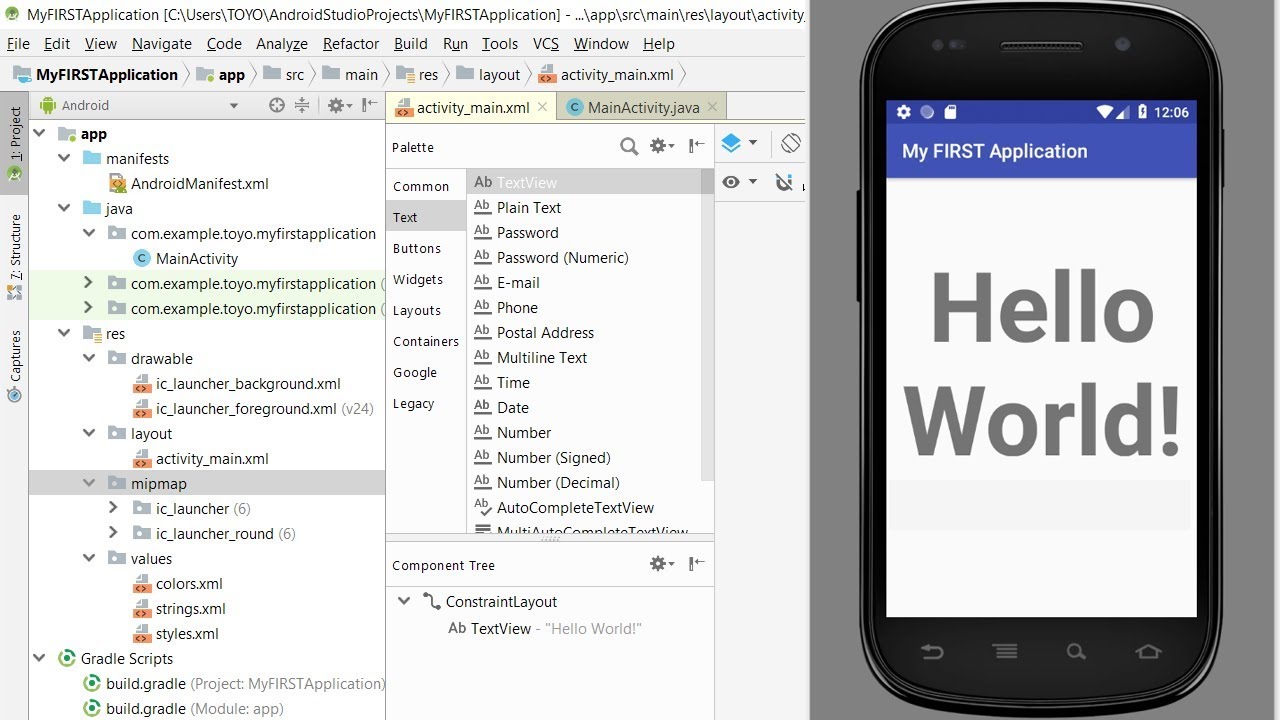Image resolution: width=1280 pixels, height=720 pixels.
Task: Collapse the app module node
Action: tap(40, 134)
